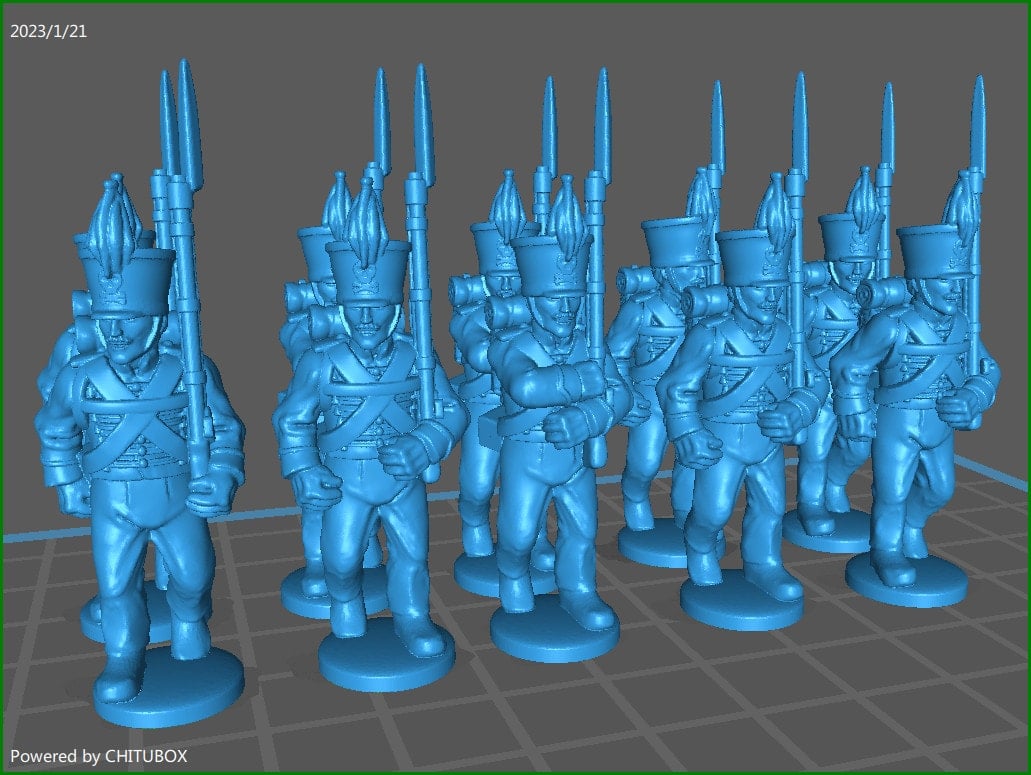Viewport: 1031px width, 775px height.
Task: Click the Powered by CHITUBOX text
Action: [x=99, y=756]
